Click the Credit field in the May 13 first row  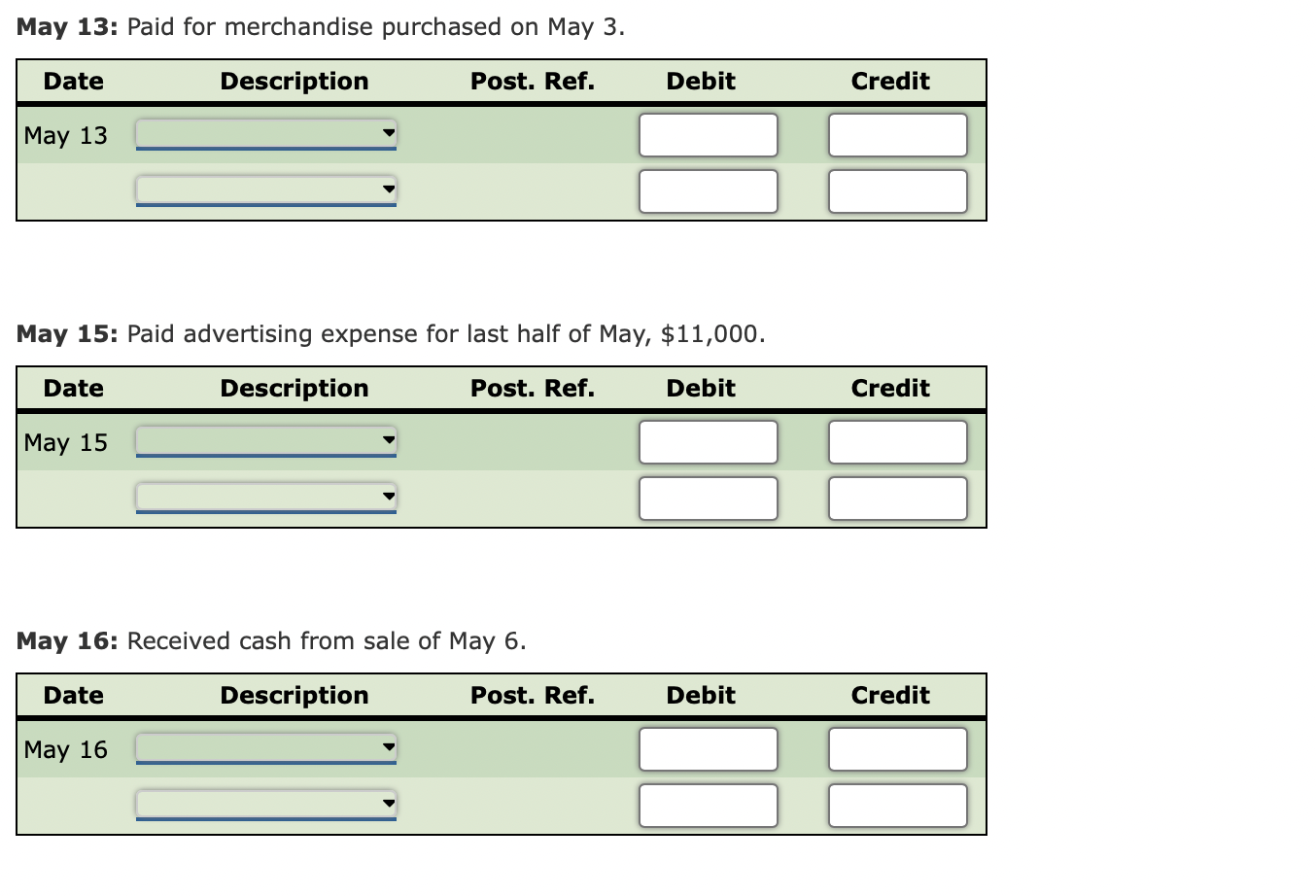click(x=897, y=134)
